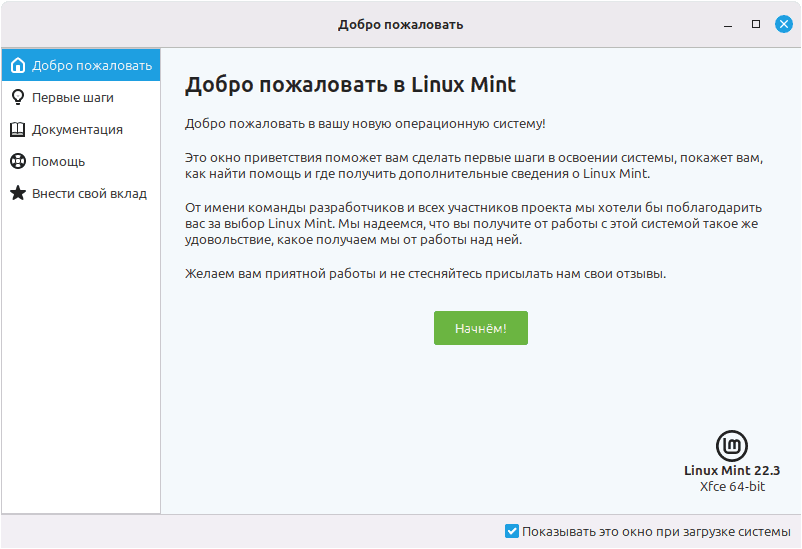This screenshot has width=802, height=549.
Task: Minimize the welcome window
Action: click(728, 25)
